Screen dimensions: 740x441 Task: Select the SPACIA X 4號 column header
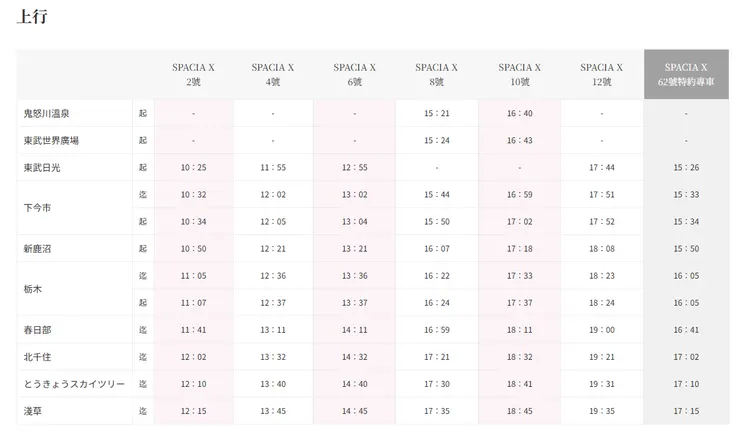[273, 74]
